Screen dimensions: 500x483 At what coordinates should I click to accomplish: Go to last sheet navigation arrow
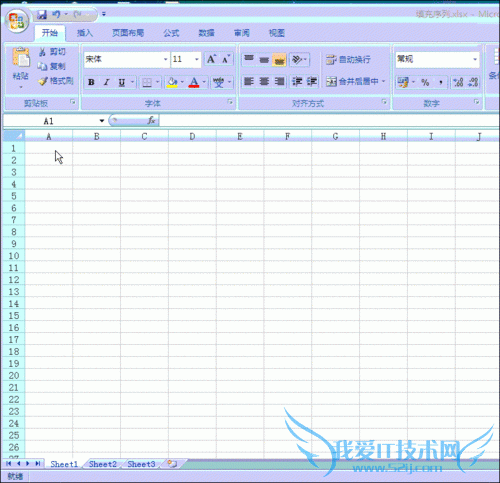point(38,464)
